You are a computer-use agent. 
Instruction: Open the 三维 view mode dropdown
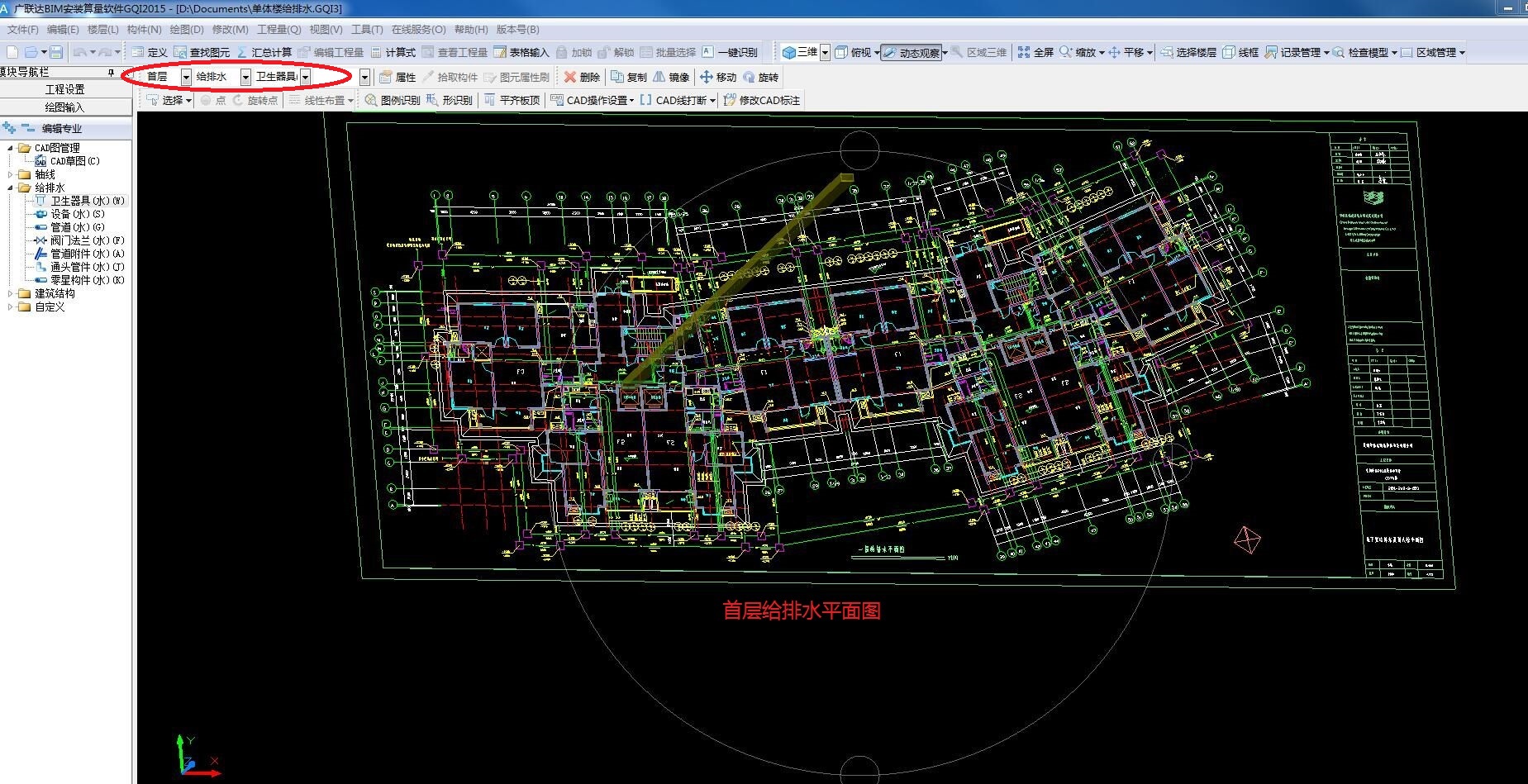[x=825, y=52]
